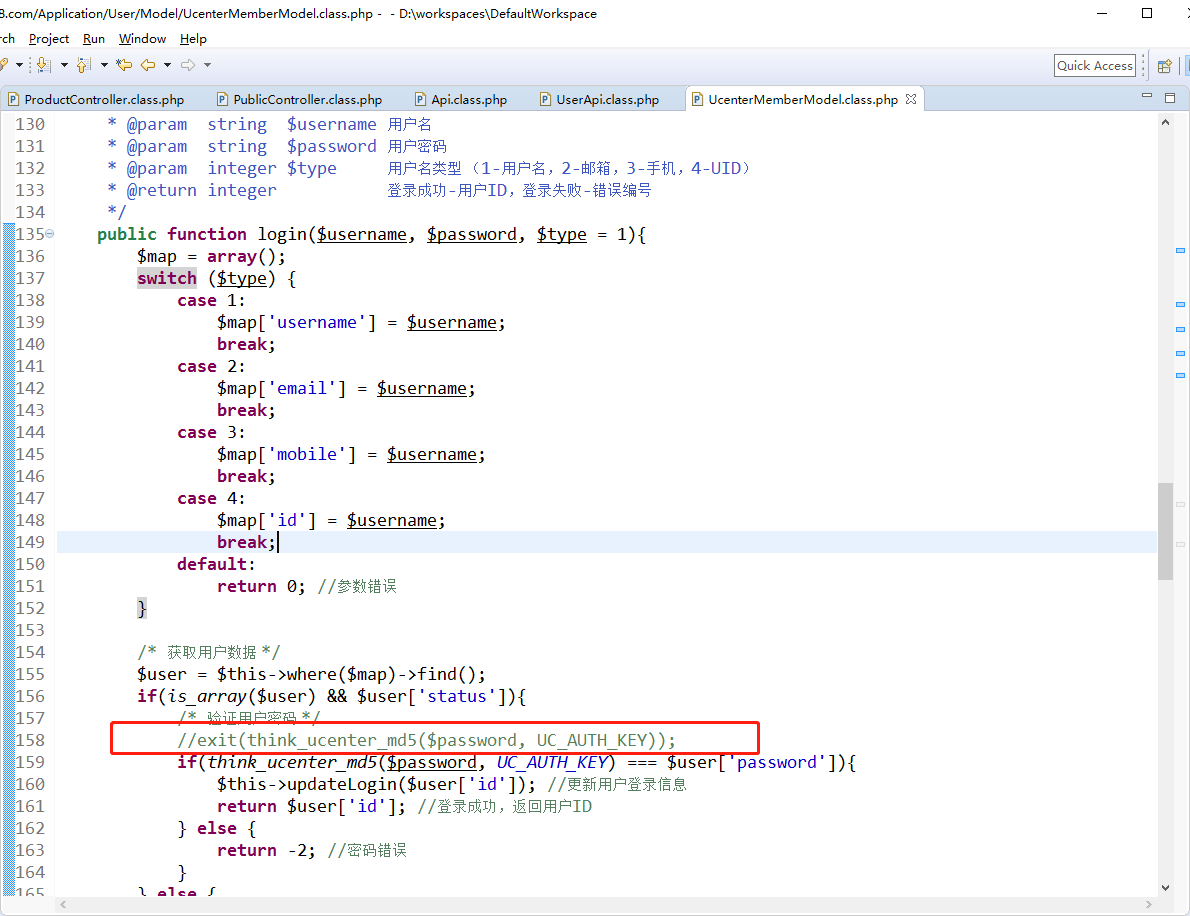This screenshot has height=916, width=1190.
Task: Click the Quick Access search field
Action: (1095, 65)
